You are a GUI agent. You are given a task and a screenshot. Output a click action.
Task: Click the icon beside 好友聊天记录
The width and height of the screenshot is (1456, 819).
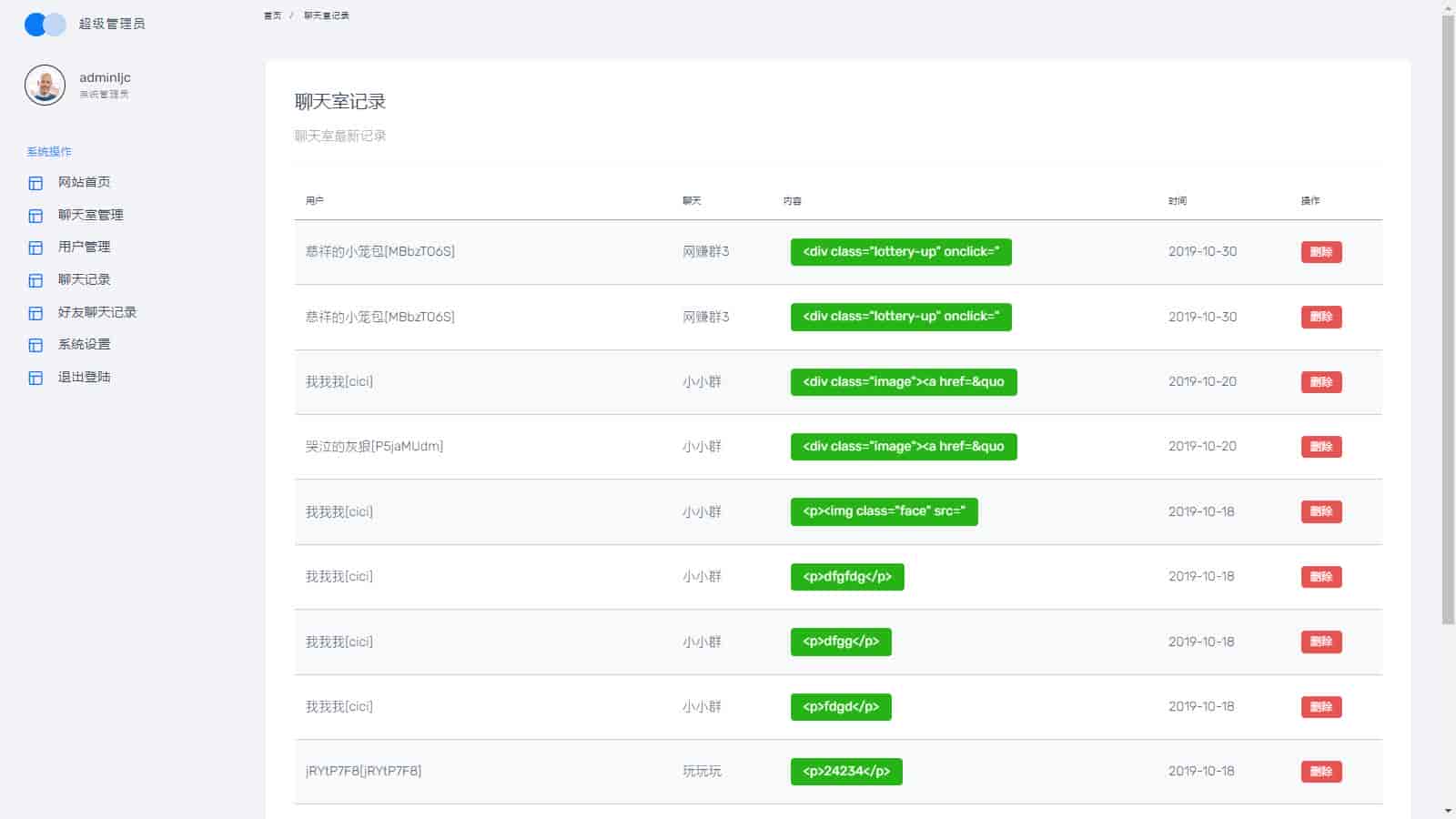[x=35, y=313]
